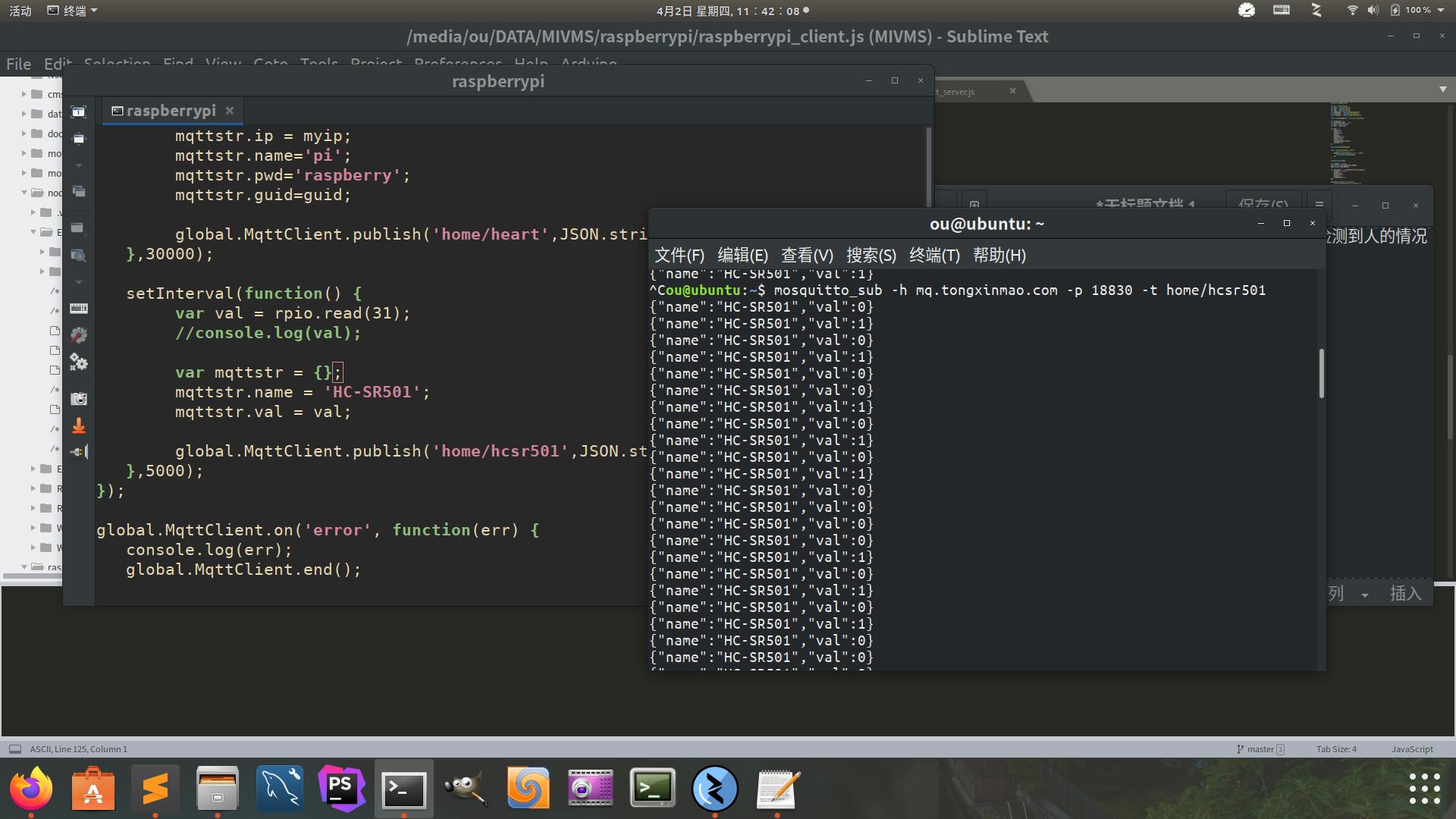Open the Remmina tools gears icon

(79, 362)
